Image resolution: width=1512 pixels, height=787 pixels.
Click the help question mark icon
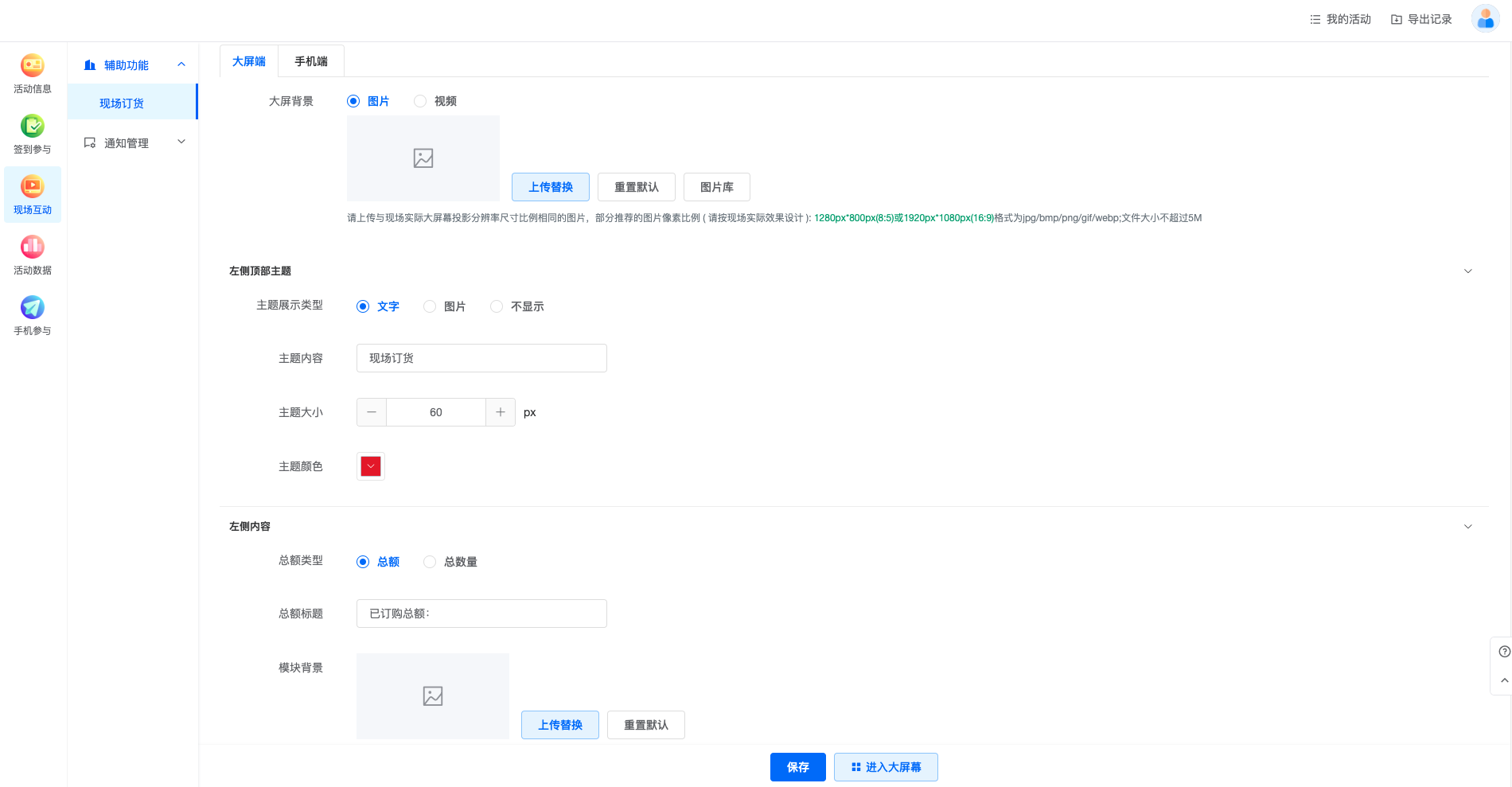[1504, 652]
